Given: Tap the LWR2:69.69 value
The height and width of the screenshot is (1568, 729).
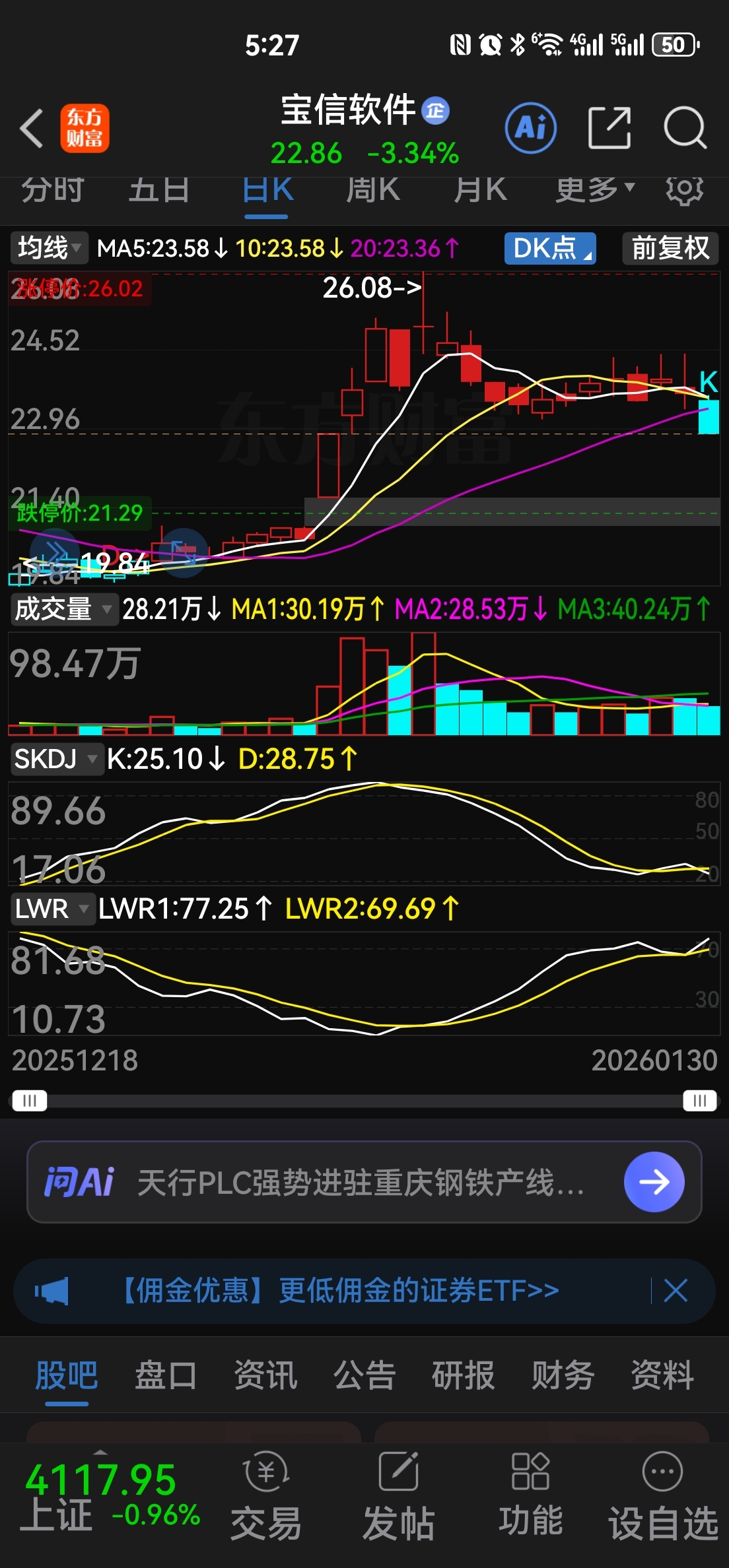Looking at the screenshot, I should [371, 909].
